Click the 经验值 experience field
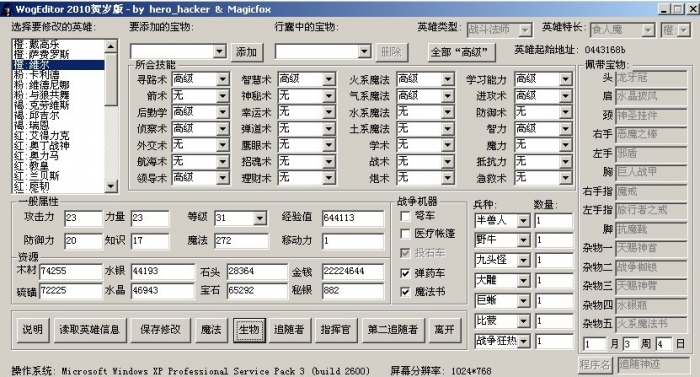Screen dimensions: 700x377 353,218
